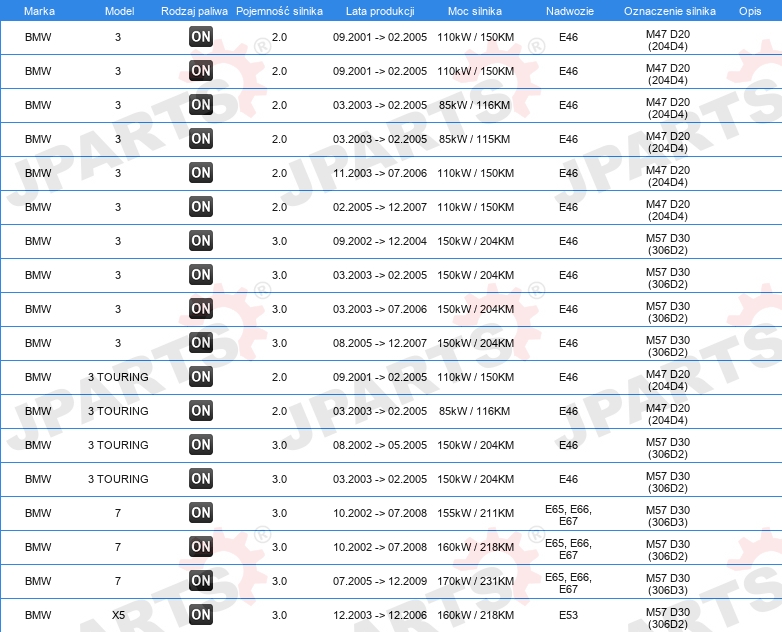Click the ON fuel badge in the 03.2003 -> 07.2006 row
The width and height of the screenshot is (782, 632).
click(x=201, y=308)
